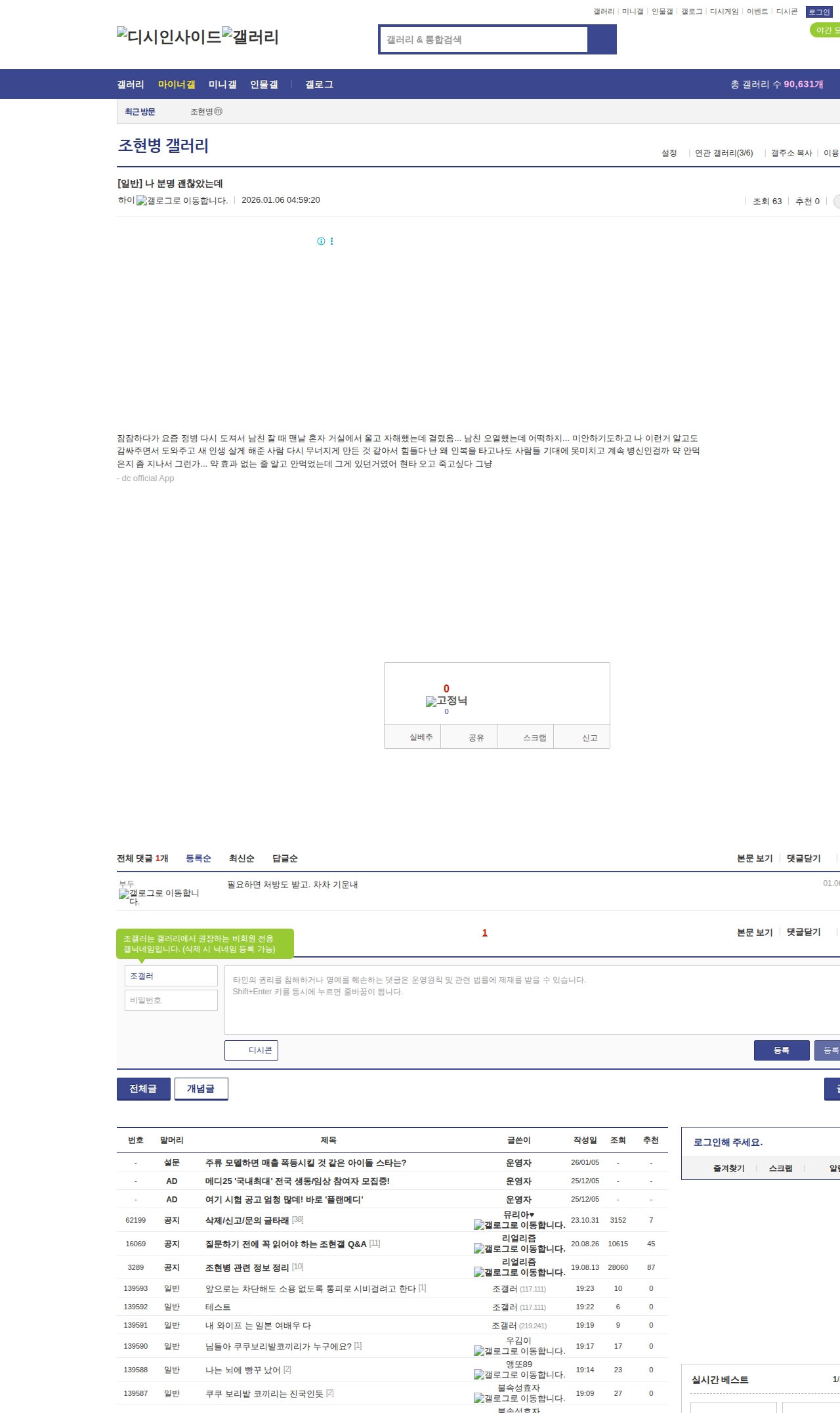Click the 로그인 button at the top
Image resolution: width=840 pixels, height=1413 pixels.
(819, 12)
